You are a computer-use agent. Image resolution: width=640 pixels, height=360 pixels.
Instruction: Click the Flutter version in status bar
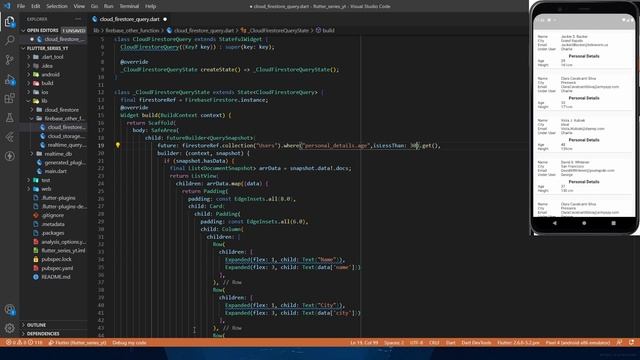(518, 342)
